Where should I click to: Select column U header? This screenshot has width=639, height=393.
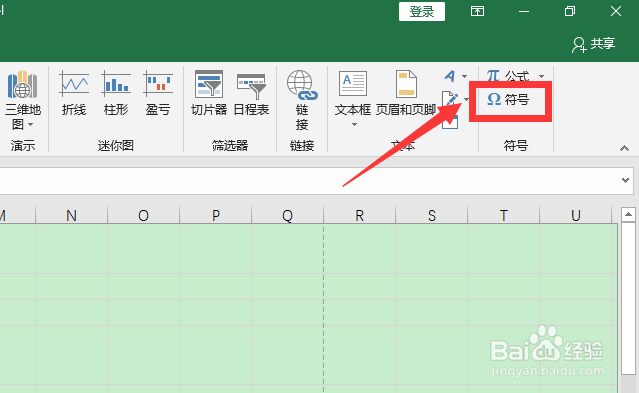(x=576, y=215)
